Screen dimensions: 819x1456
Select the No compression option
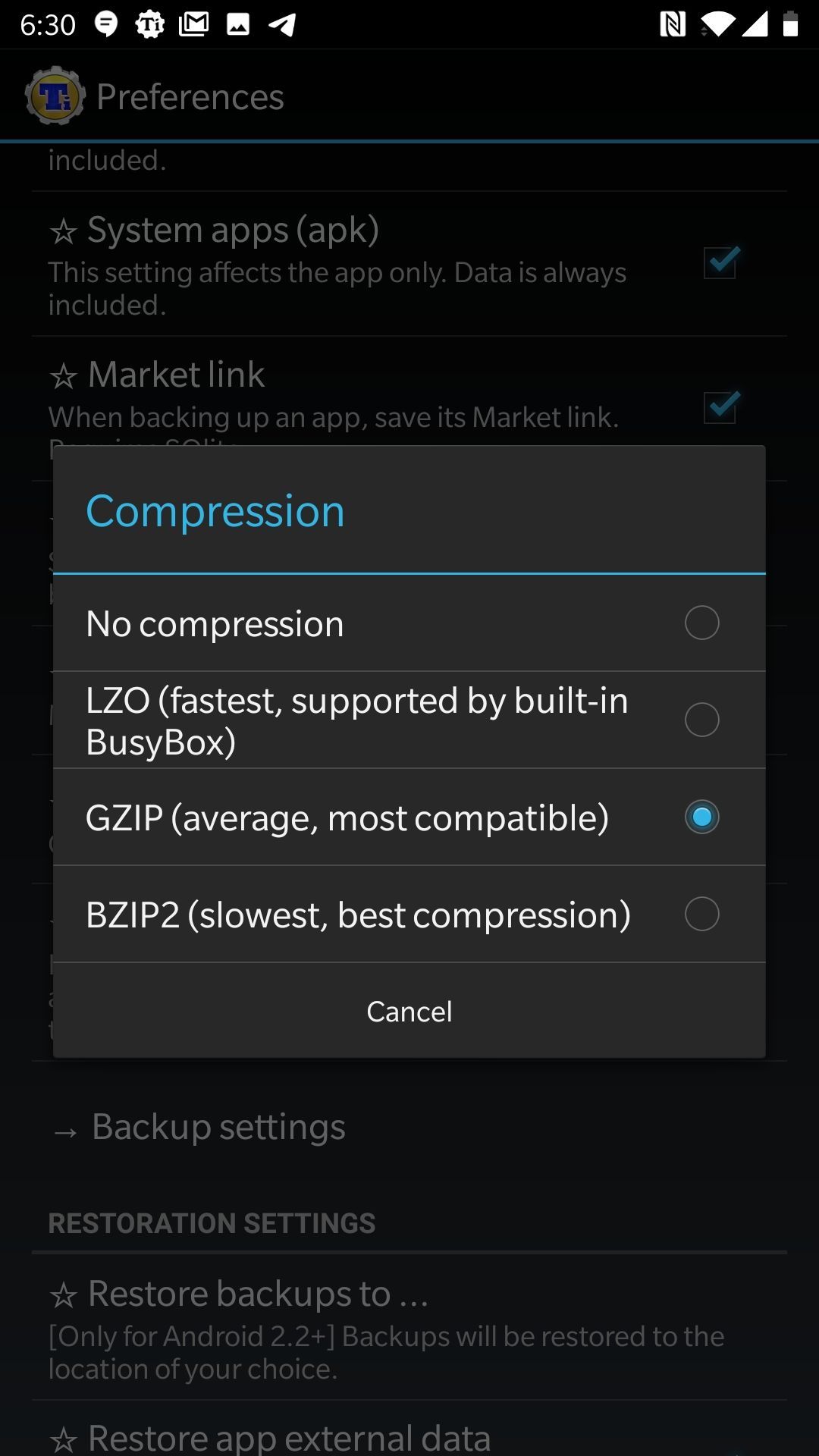(701, 623)
